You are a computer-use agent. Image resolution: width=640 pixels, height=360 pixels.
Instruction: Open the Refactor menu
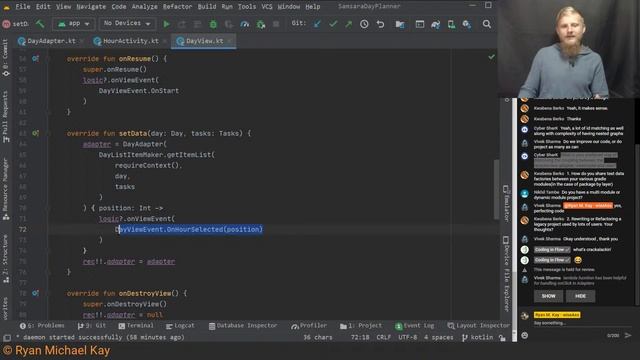click(x=177, y=7)
